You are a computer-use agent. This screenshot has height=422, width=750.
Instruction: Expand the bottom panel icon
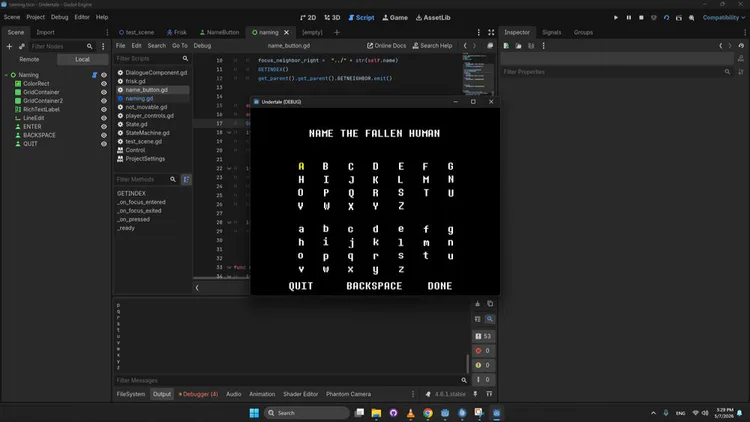[x=489, y=394]
